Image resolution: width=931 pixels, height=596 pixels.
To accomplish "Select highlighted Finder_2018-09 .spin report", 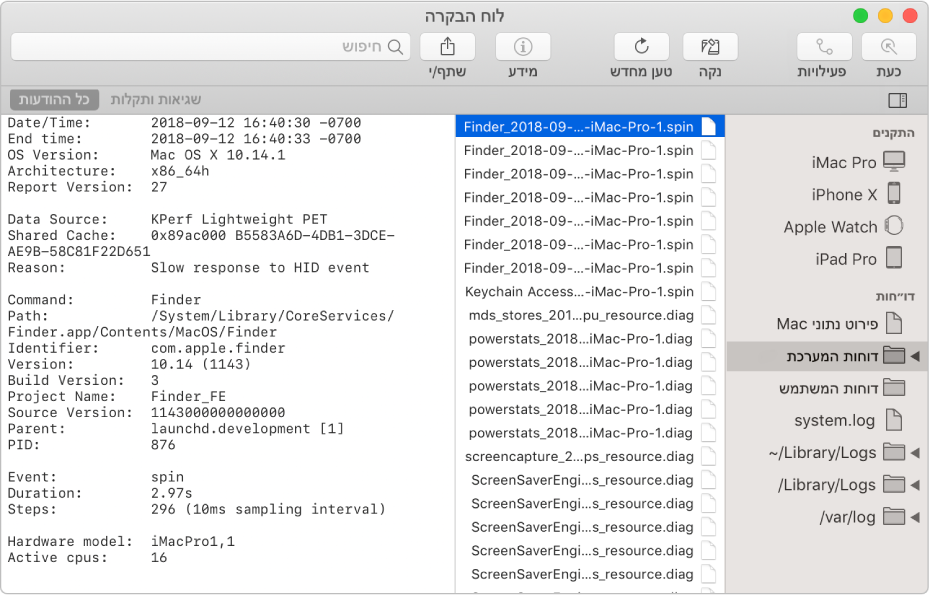I will (x=590, y=126).
